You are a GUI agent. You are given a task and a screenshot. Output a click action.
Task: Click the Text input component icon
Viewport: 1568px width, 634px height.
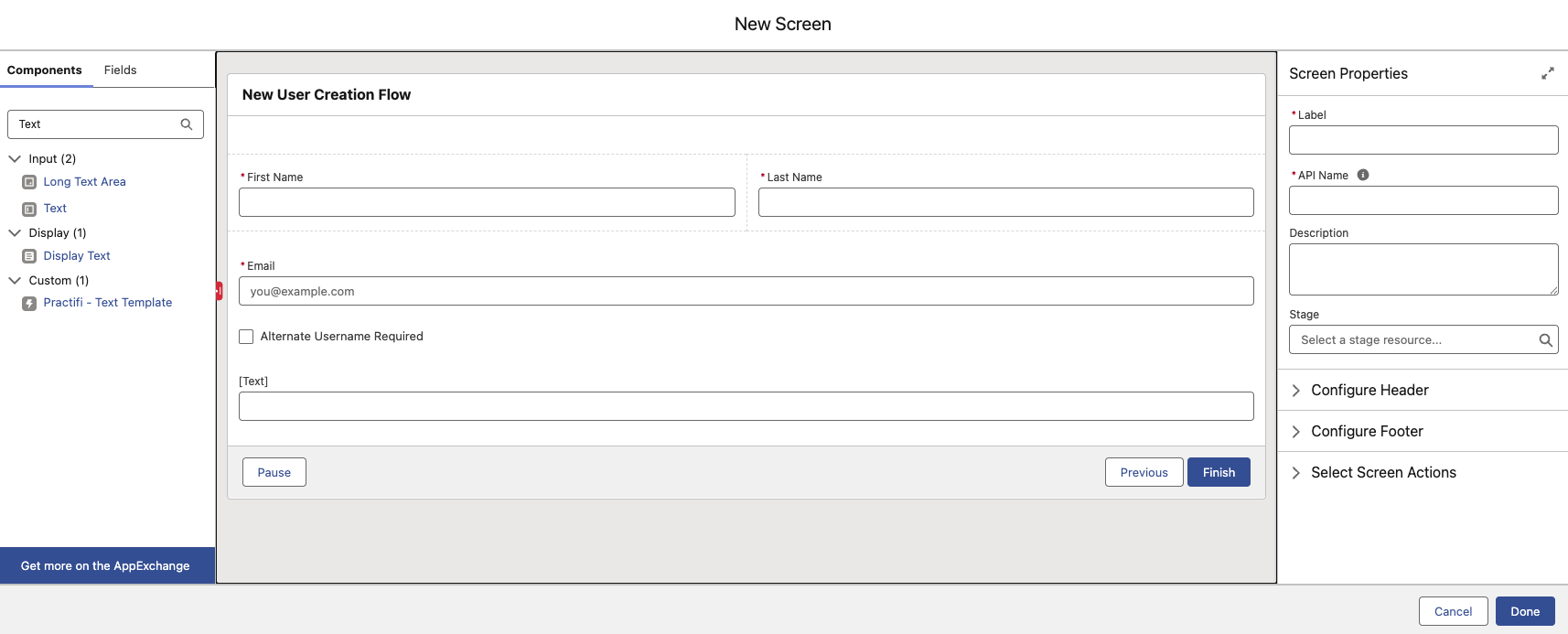29,209
